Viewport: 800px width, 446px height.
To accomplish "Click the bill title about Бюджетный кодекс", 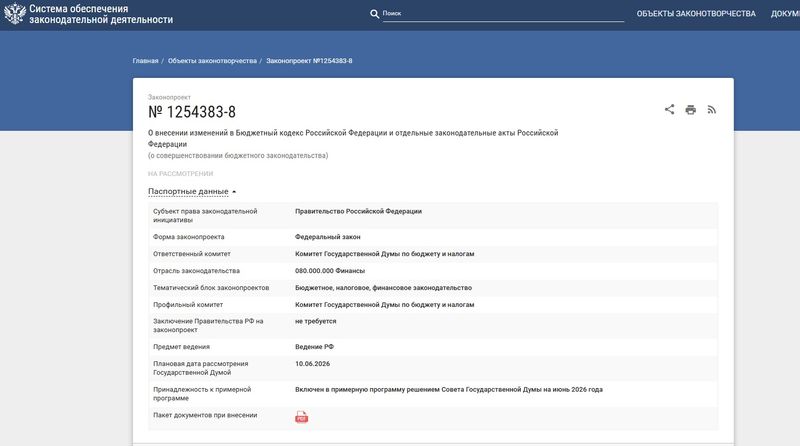I will [x=353, y=138].
